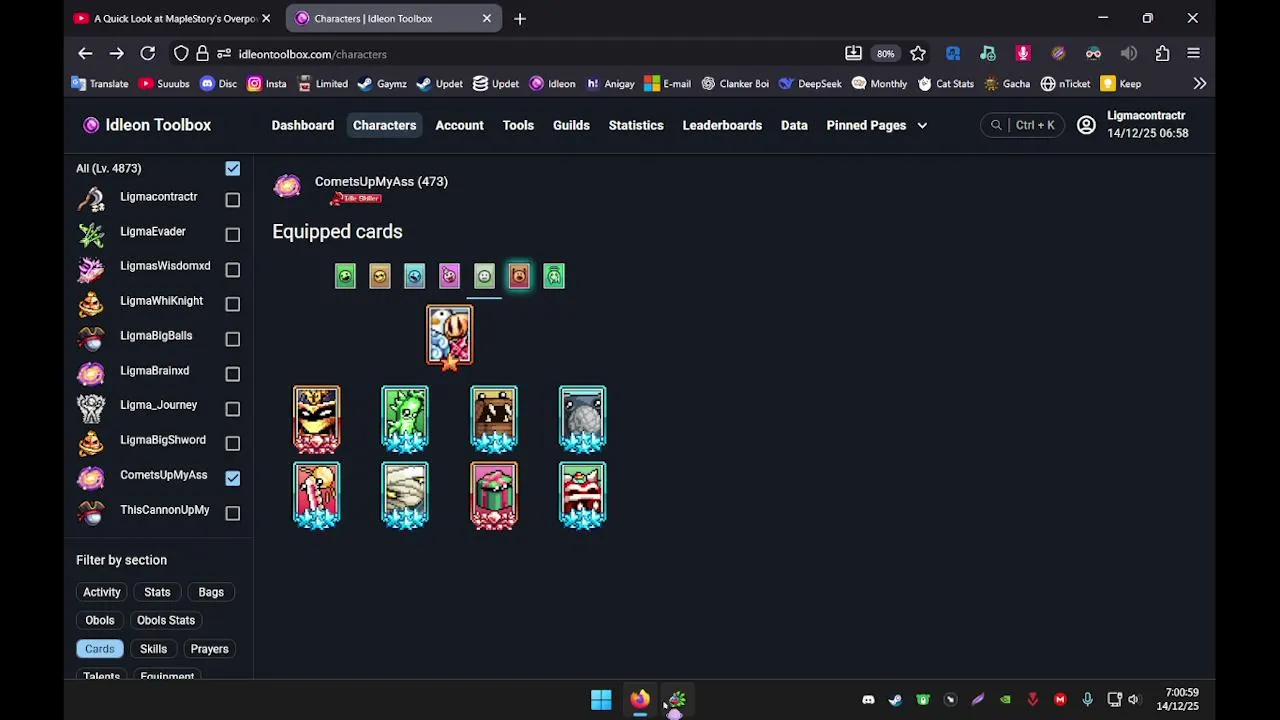Show more bookmarks chevron

(x=1200, y=84)
